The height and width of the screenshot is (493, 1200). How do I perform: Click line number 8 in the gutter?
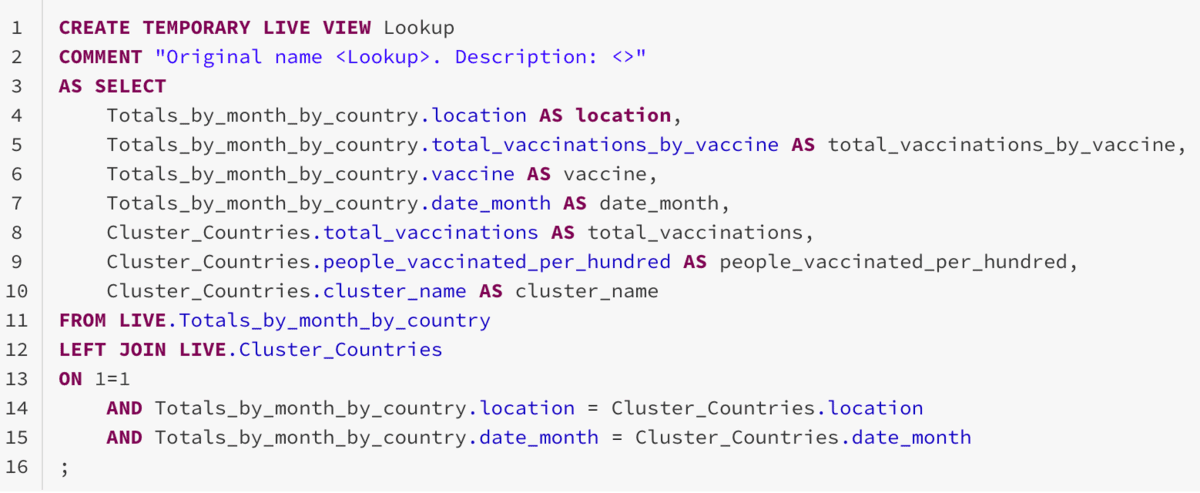[x=17, y=233]
